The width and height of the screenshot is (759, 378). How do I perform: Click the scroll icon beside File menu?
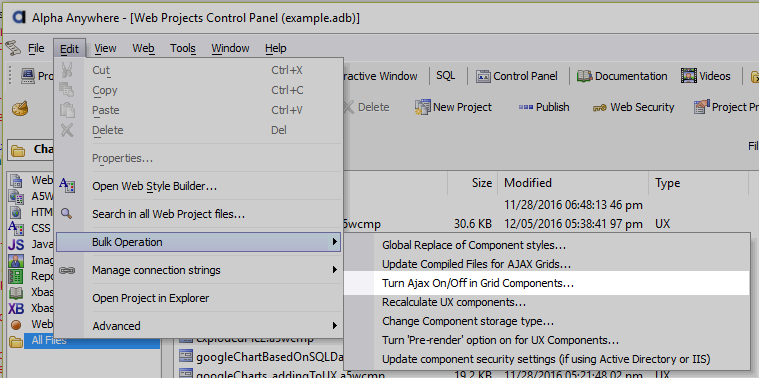pos(14,47)
